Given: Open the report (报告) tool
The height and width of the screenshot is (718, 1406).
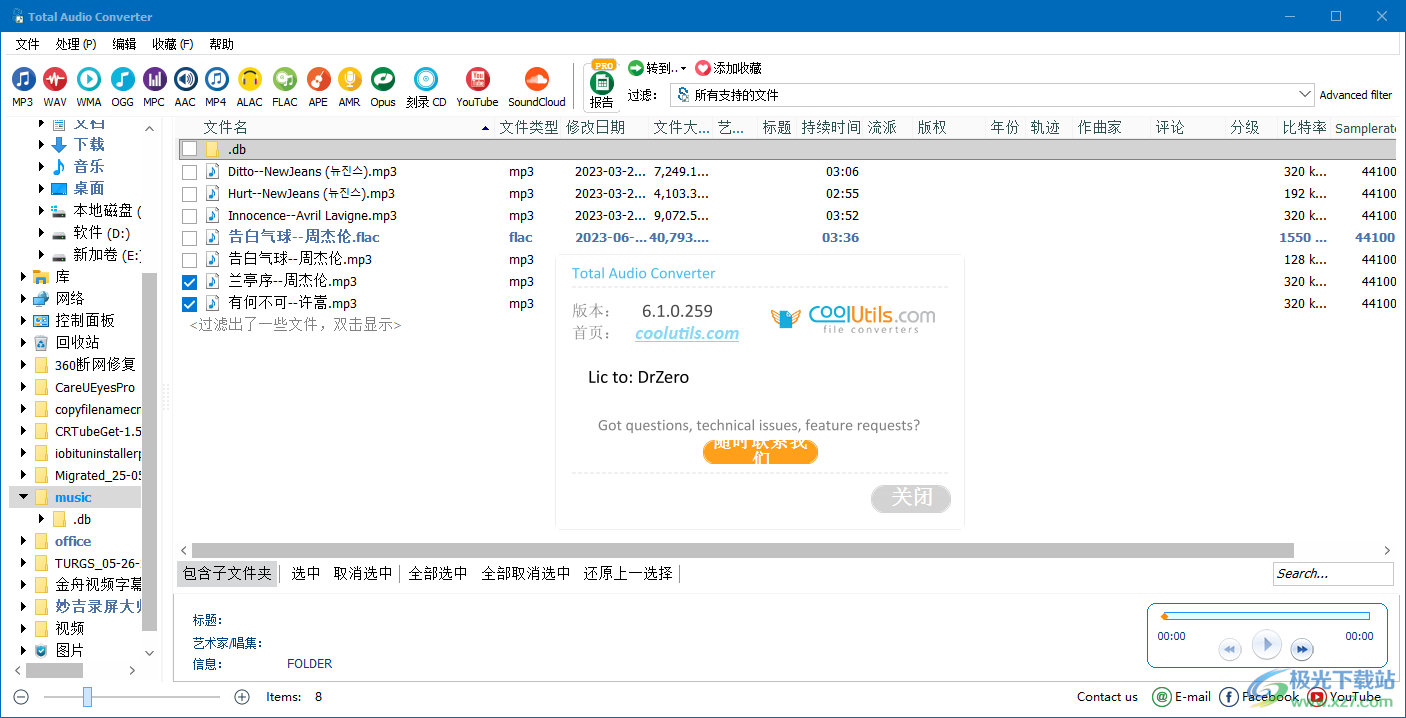Looking at the screenshot, I should [x=602, y=84].
